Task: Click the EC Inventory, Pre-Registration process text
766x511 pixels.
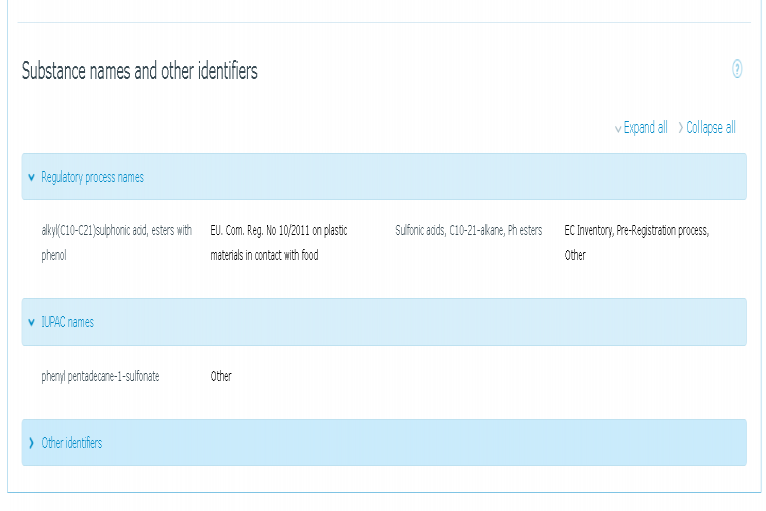Action: click(636, 231)
